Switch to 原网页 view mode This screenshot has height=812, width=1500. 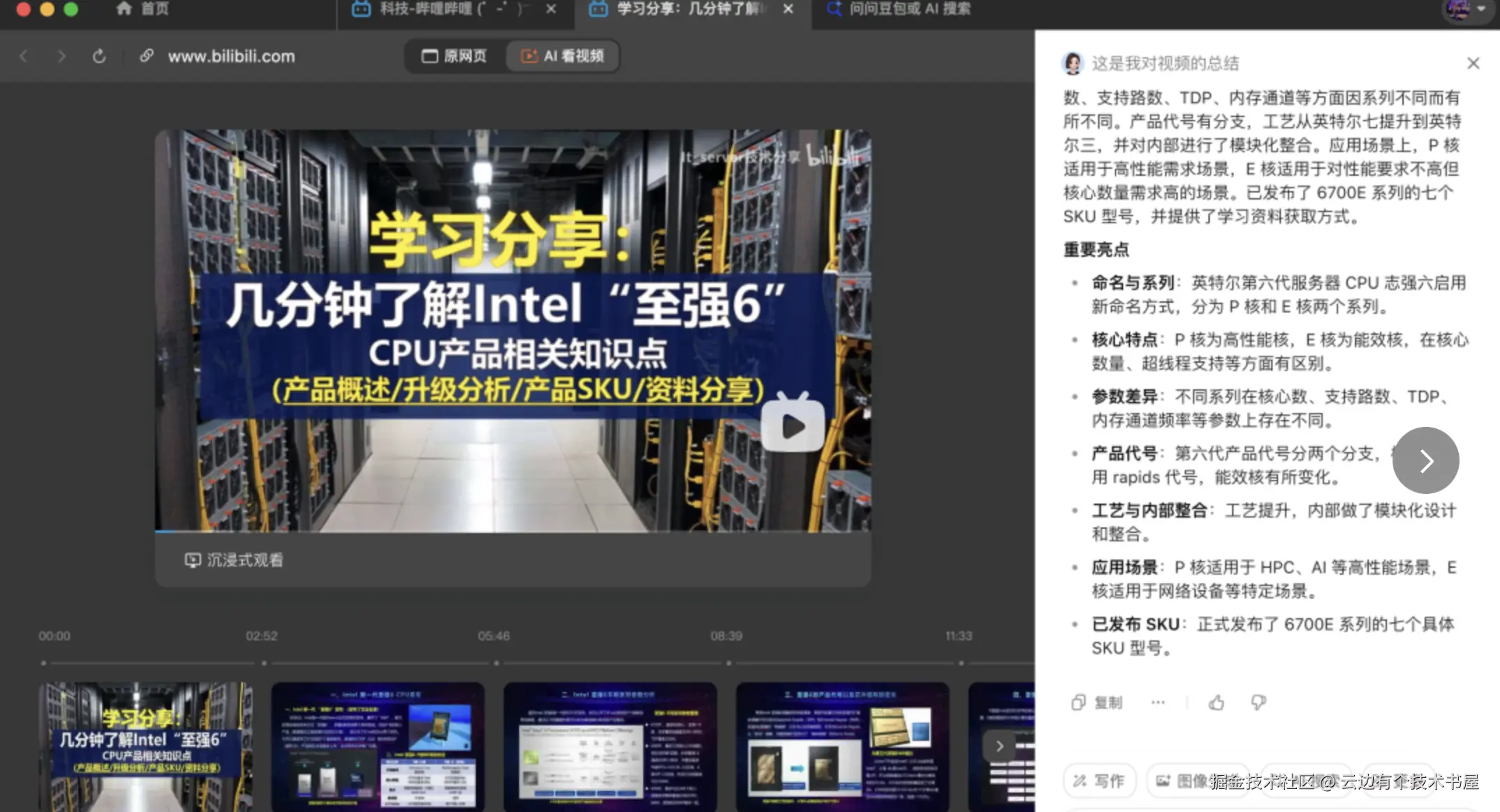(454, 56)
